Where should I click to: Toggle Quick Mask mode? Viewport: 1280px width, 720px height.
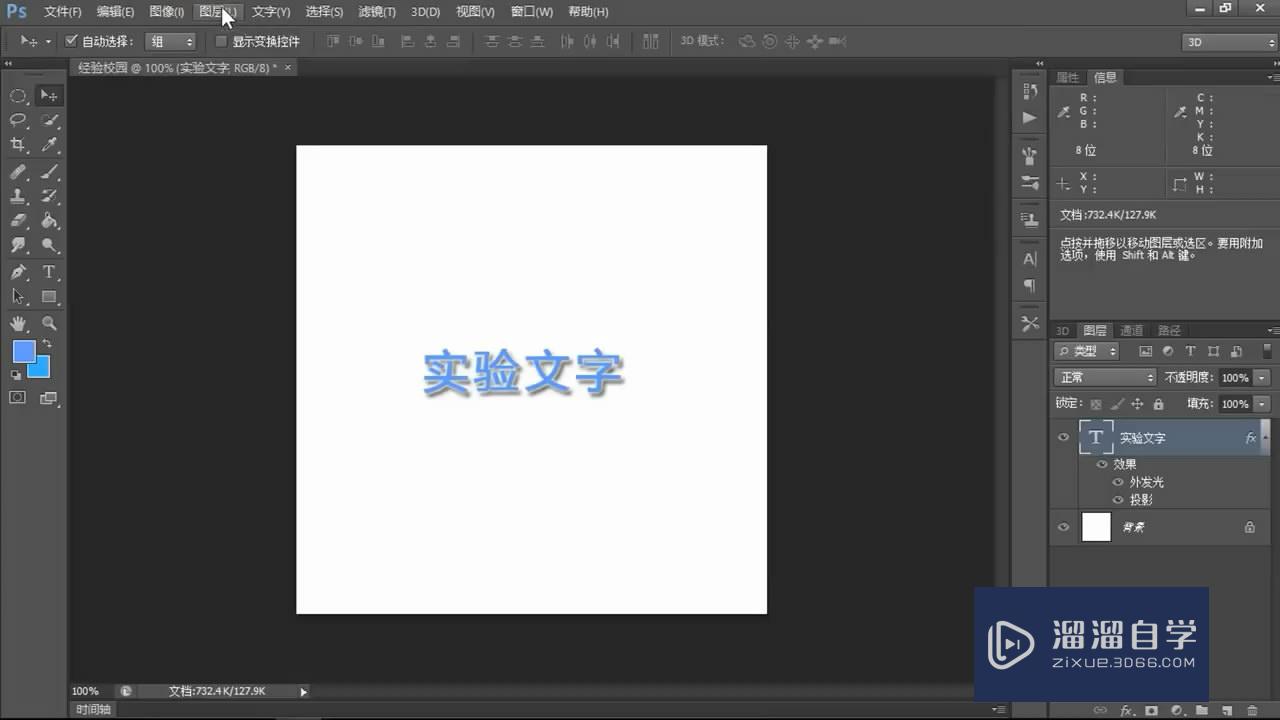point(18,398)
